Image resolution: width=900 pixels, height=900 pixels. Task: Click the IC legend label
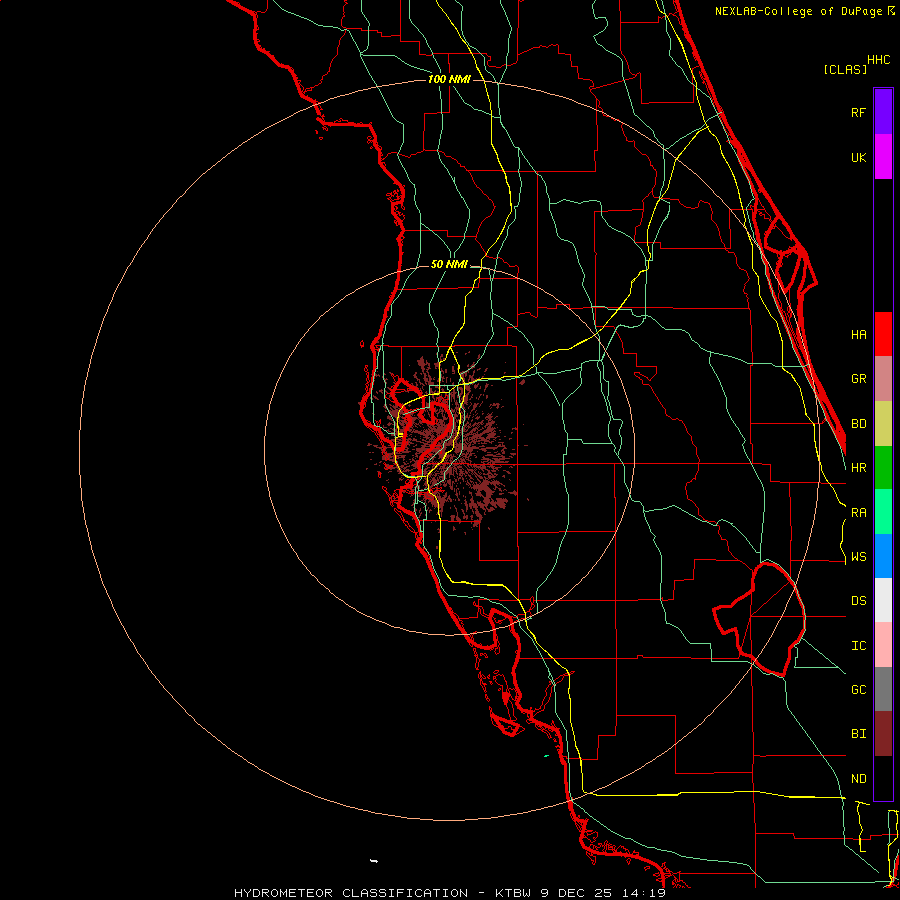coord(858,645)
